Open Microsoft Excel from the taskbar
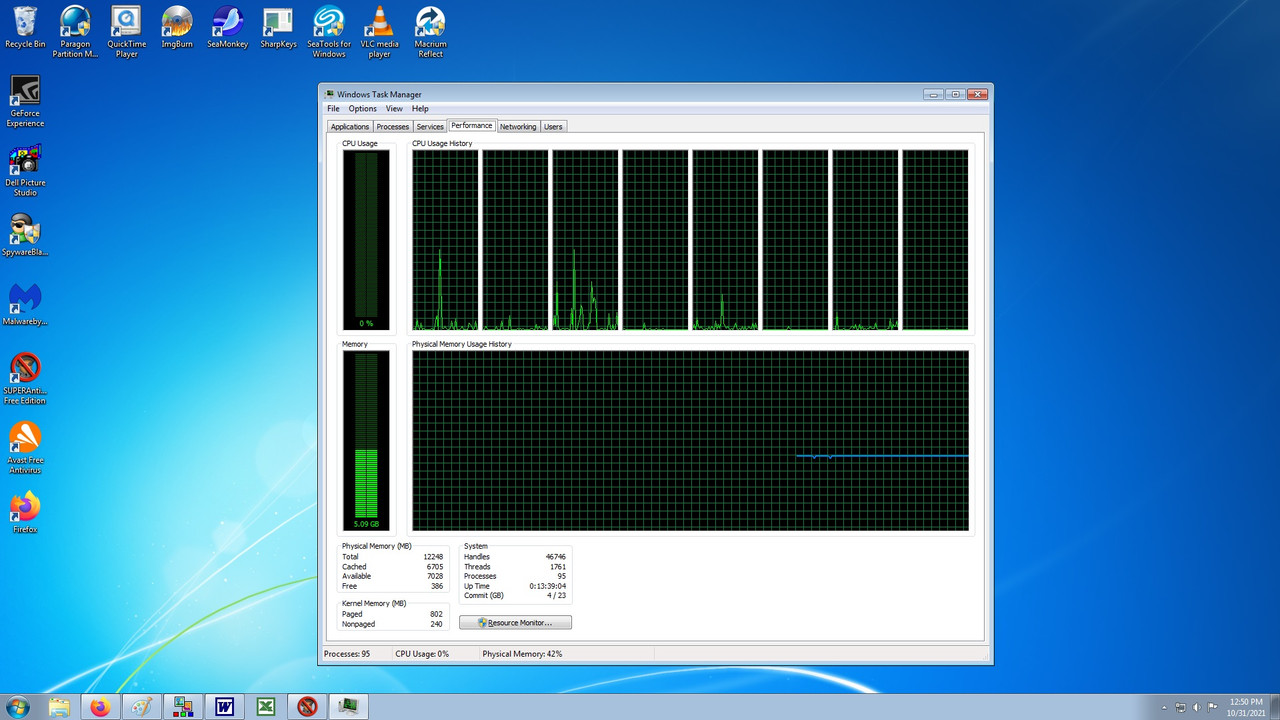 tap(266, 707)
